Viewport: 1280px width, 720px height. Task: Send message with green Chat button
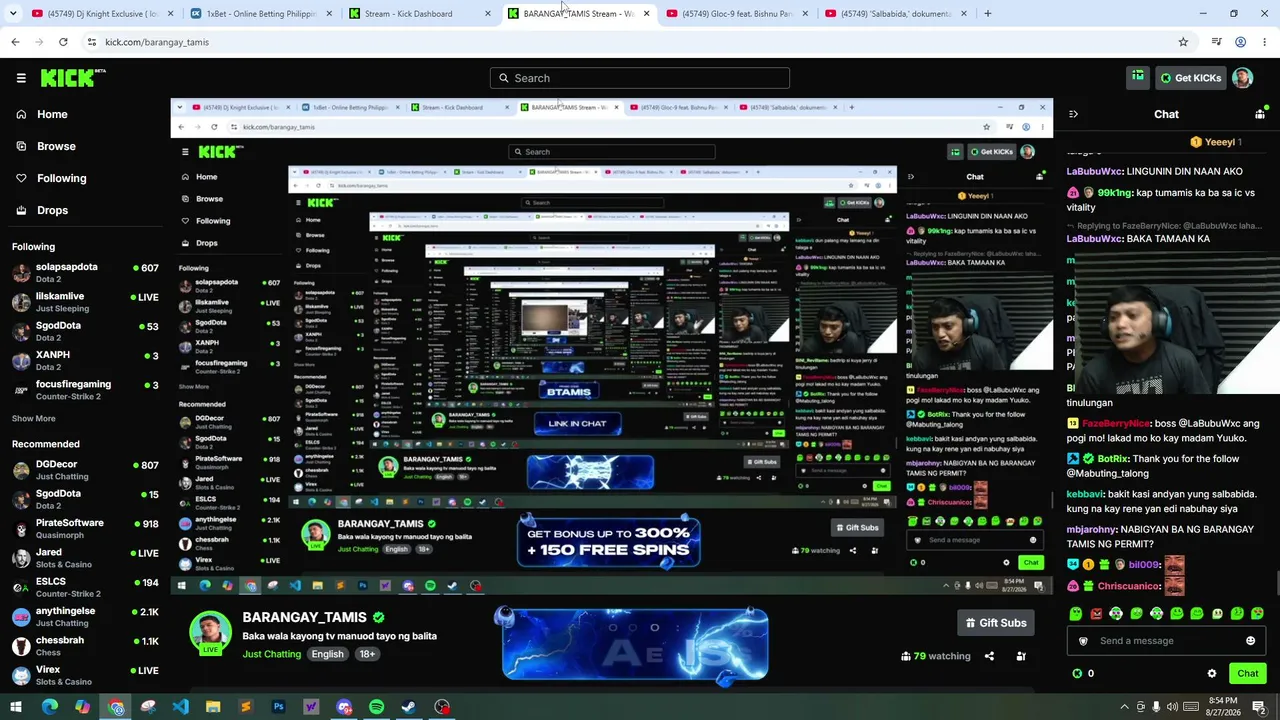1247,673
